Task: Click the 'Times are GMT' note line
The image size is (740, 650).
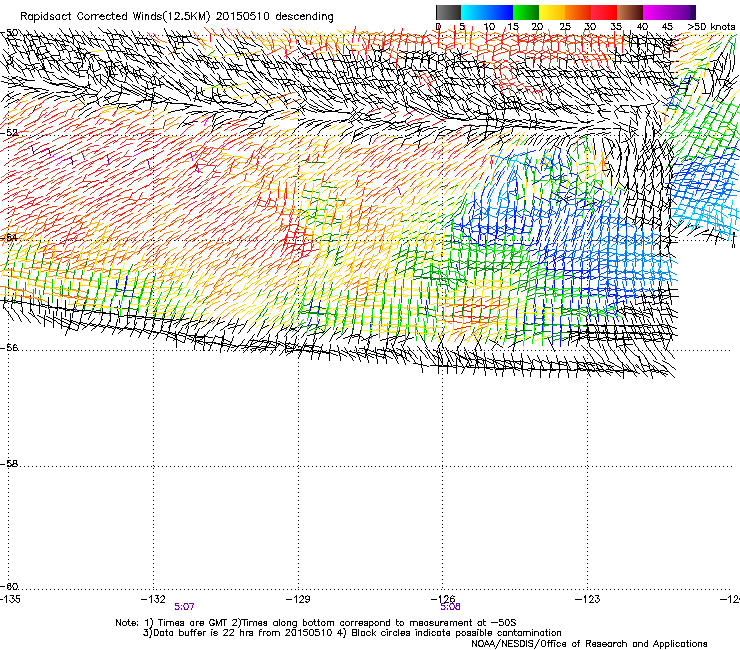Action: (x=316, y=623)
